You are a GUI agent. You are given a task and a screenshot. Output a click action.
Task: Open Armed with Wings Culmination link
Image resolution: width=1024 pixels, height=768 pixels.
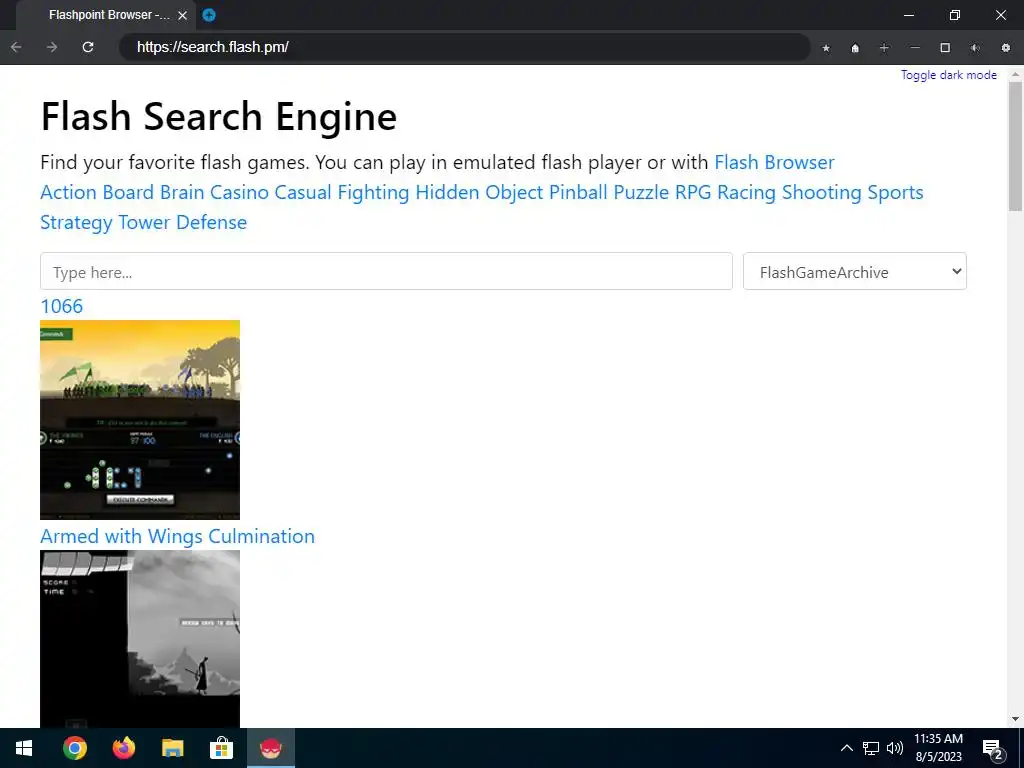tap(178, 536)
